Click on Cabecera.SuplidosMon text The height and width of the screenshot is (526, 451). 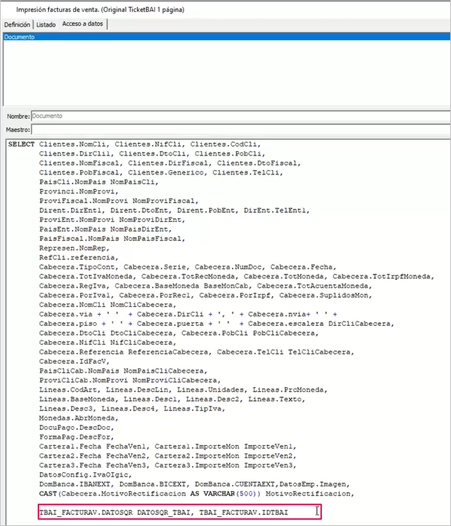coord(325,295)
